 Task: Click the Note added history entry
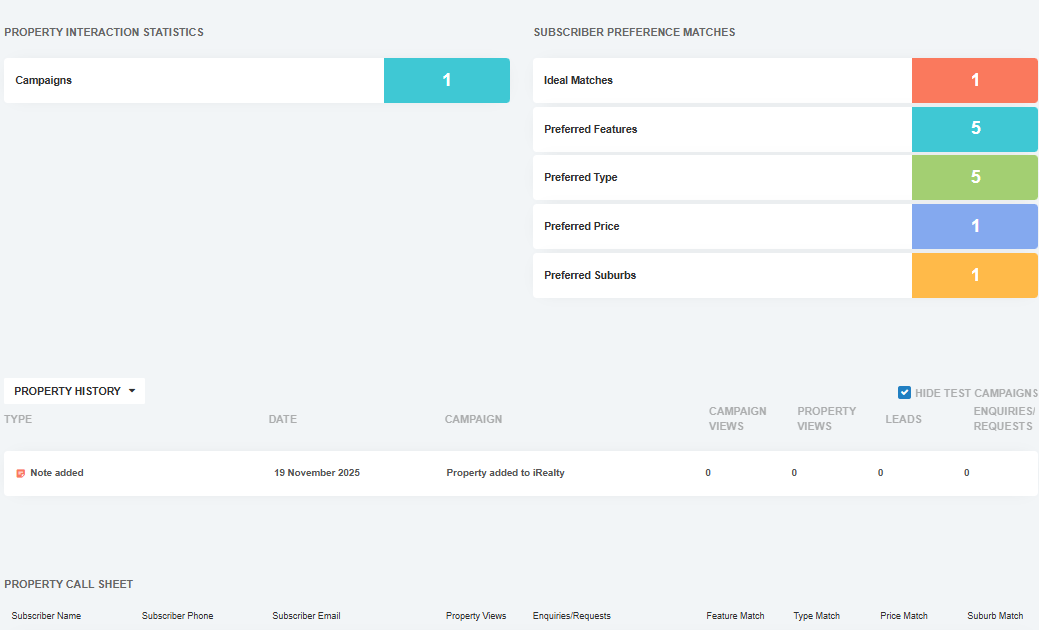pos(57,473)
